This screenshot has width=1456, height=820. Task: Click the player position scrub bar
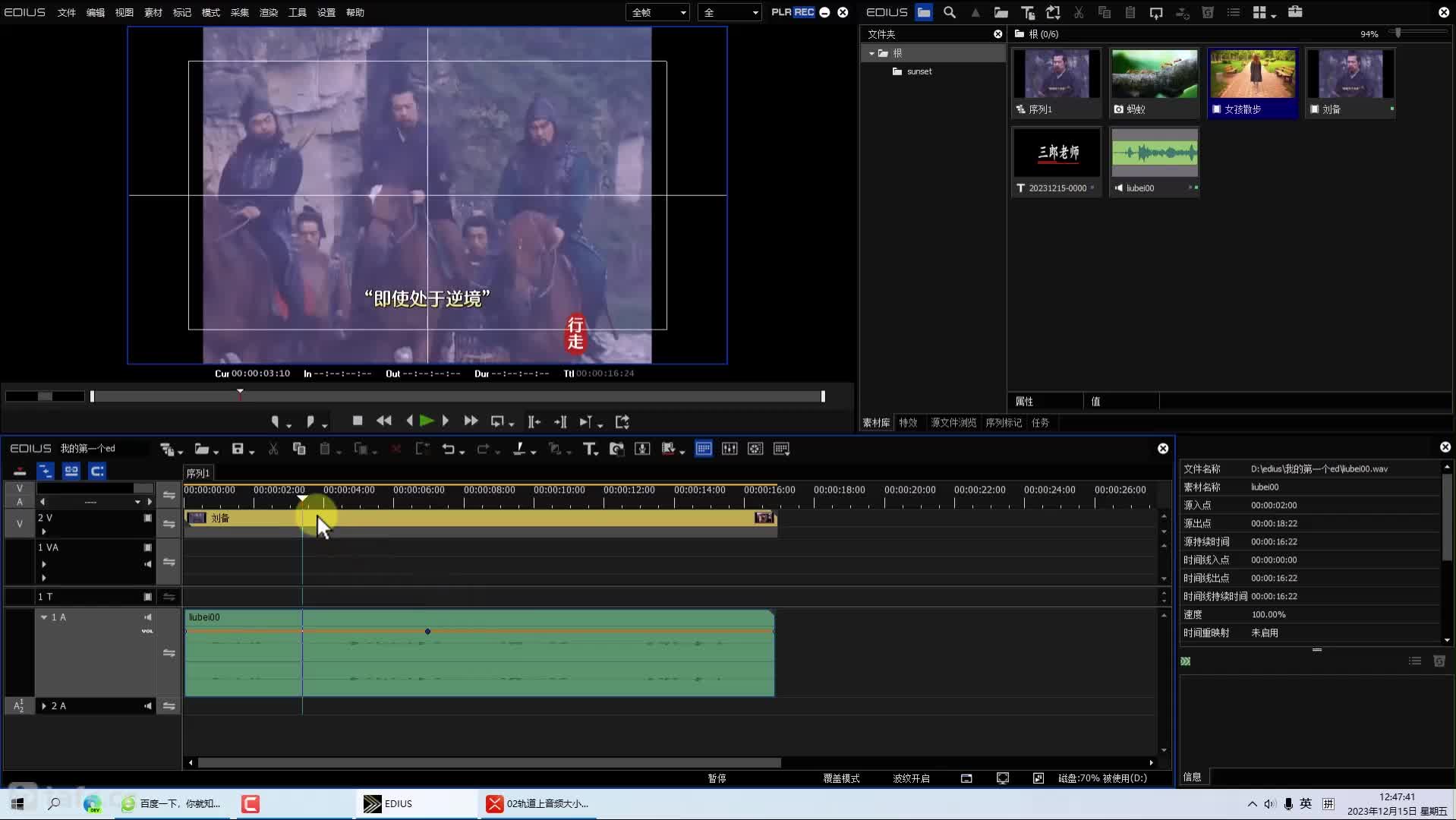457,396
